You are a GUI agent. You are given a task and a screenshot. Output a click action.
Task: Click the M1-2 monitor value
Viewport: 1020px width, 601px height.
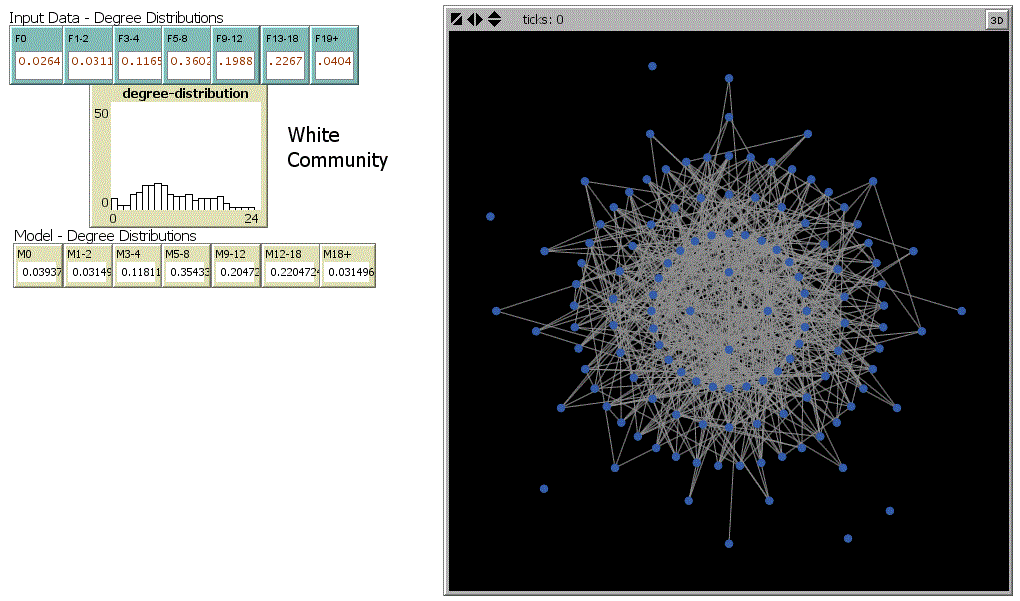tap(89, 272)
